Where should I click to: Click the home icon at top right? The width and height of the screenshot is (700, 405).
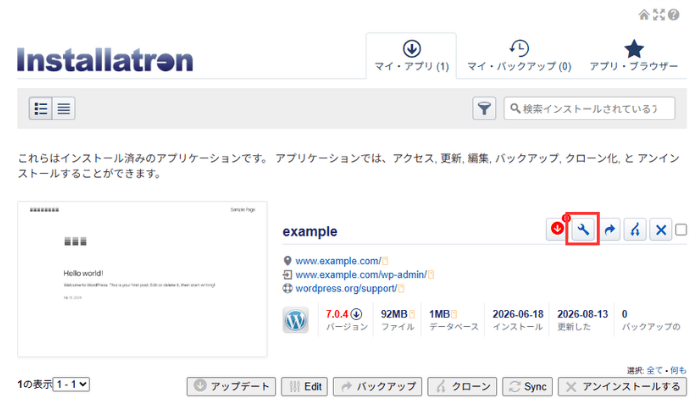coord(644,15)
